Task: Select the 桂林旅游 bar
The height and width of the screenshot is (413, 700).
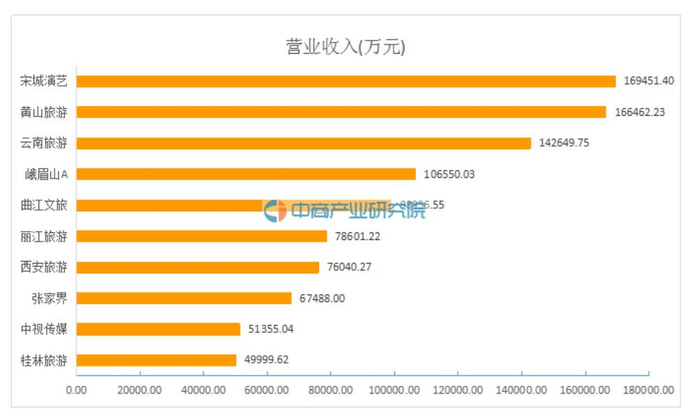Action: point(156,360)
